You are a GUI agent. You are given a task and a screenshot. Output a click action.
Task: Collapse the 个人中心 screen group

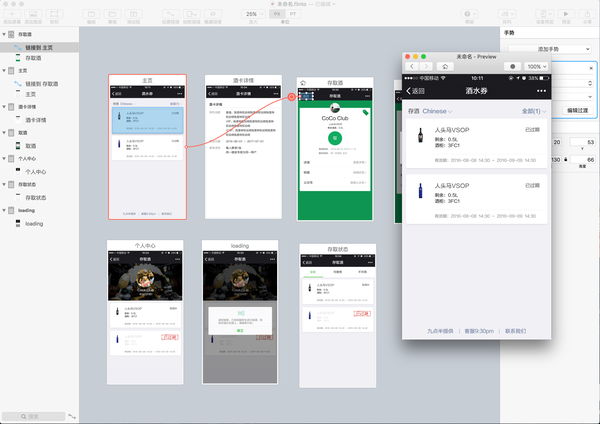[x=4, y=158]
